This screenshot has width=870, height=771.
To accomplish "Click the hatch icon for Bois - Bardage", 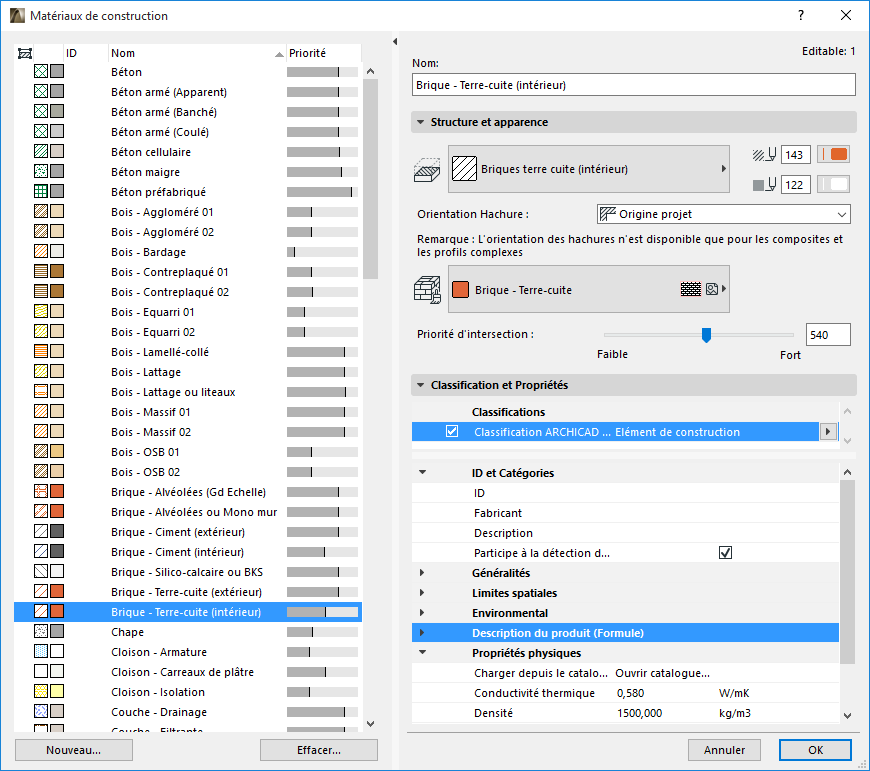I will click(x=41, y=251).
